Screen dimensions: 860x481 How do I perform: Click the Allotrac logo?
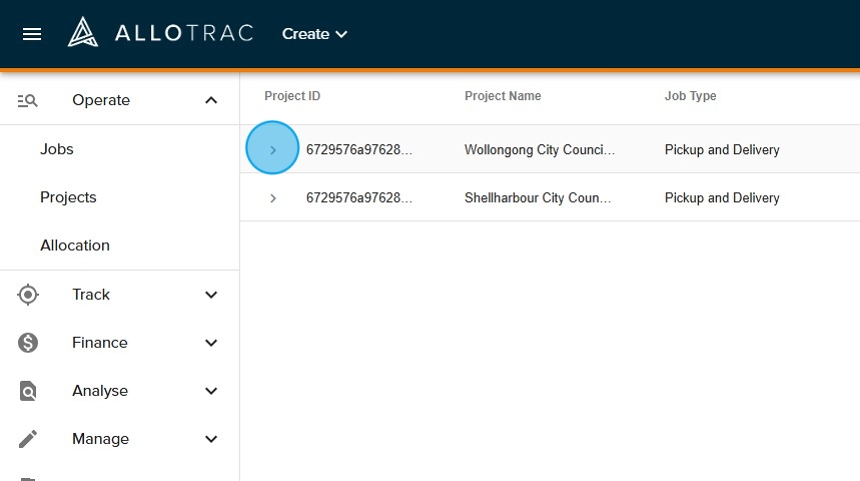[x=160, y=33]
